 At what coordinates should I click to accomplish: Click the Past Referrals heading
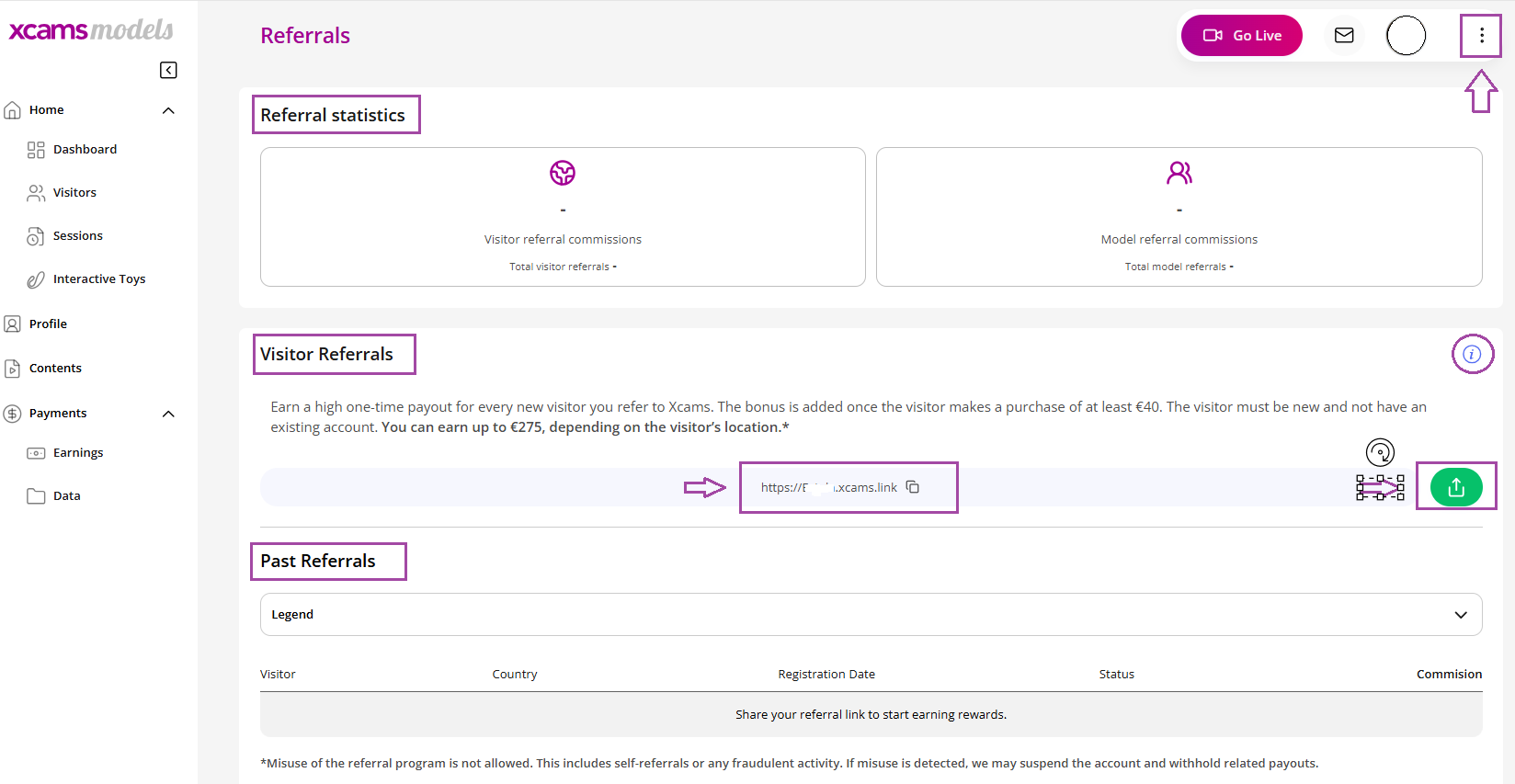[x=317, y=561]
